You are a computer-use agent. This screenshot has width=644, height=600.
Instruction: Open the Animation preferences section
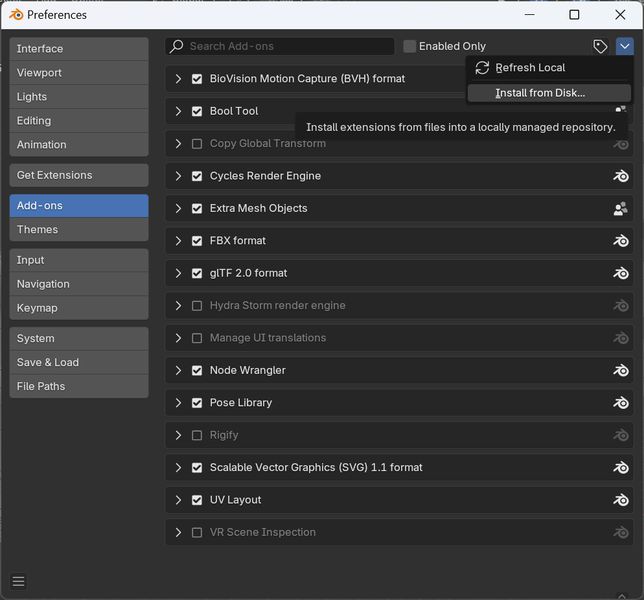coord(79,145)
